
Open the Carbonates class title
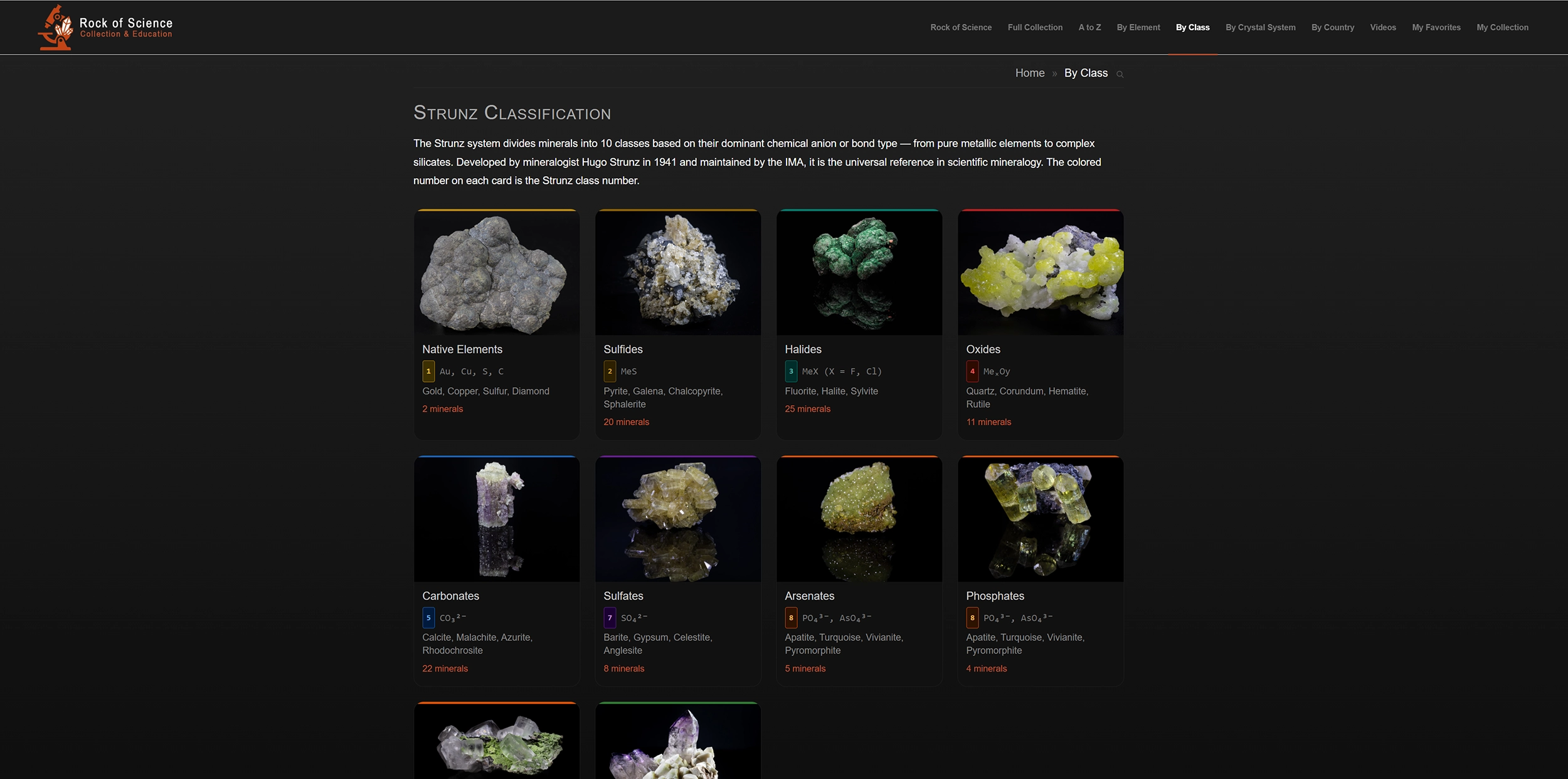pos(450,596)
